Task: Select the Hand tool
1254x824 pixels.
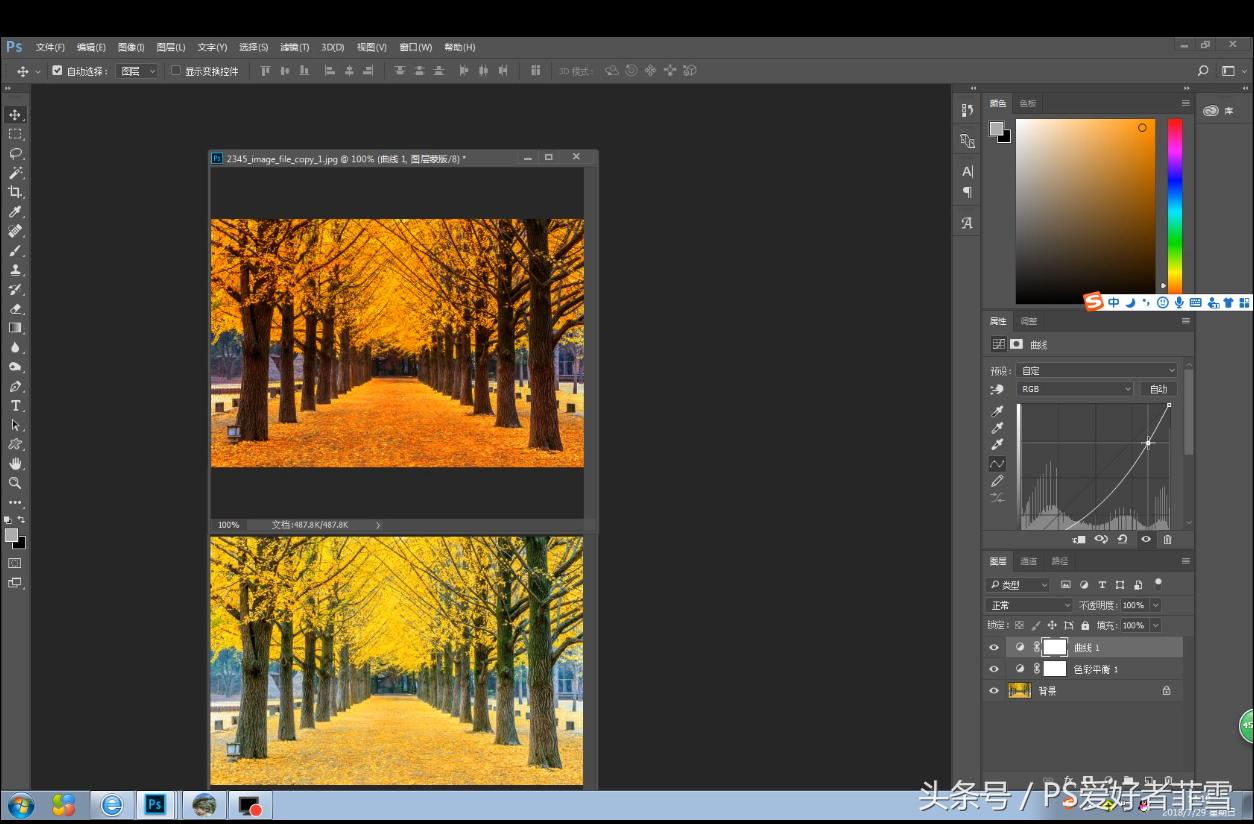Action: click(x=16, y=464)
